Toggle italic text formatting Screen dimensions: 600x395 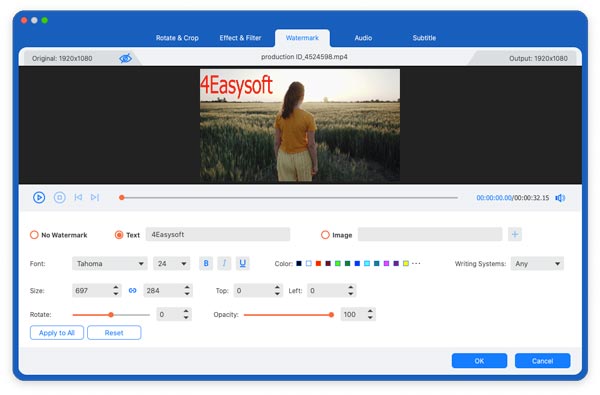click(224, 263)
